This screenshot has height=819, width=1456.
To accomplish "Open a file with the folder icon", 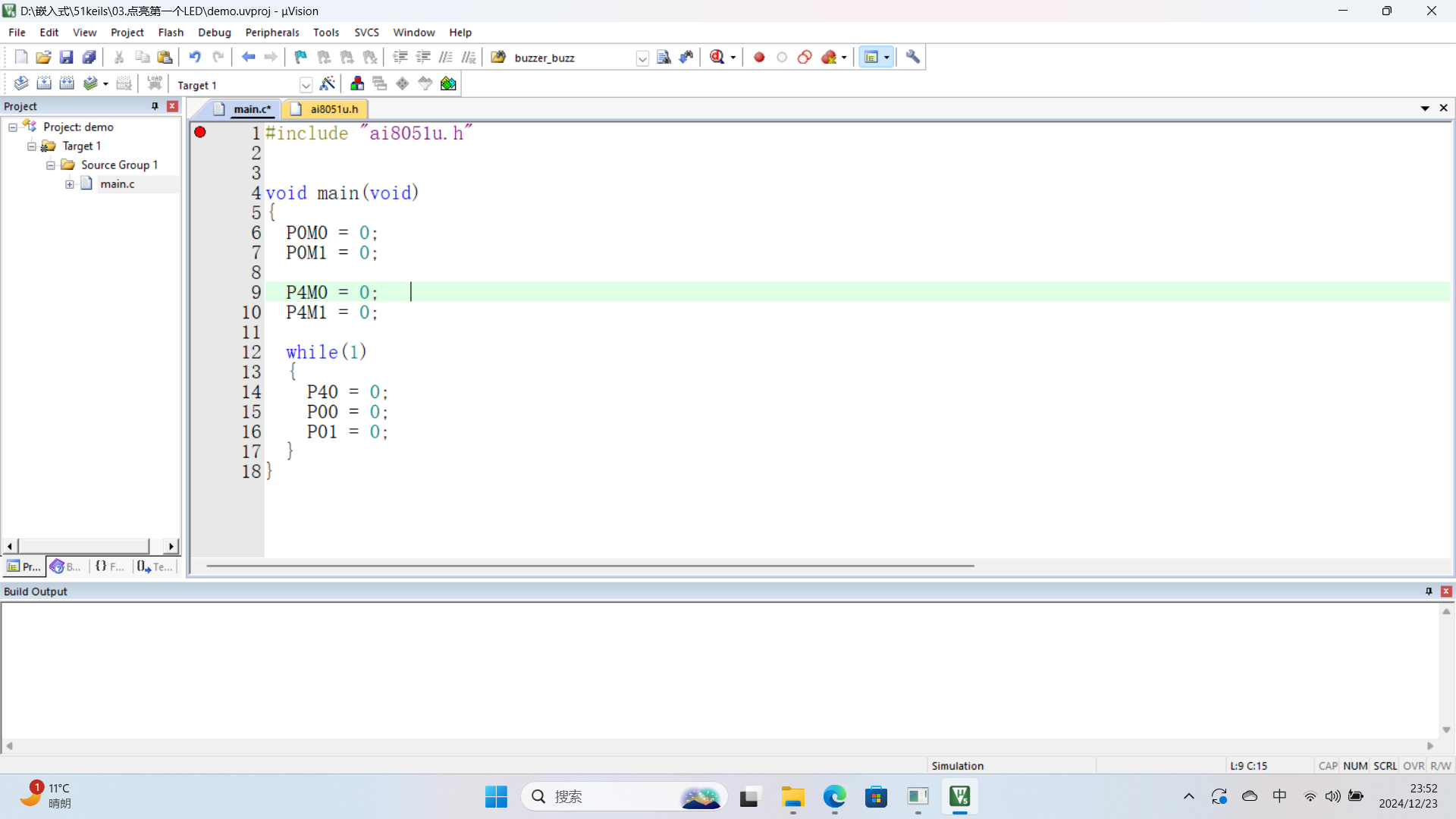I will (x=43, y=57).
